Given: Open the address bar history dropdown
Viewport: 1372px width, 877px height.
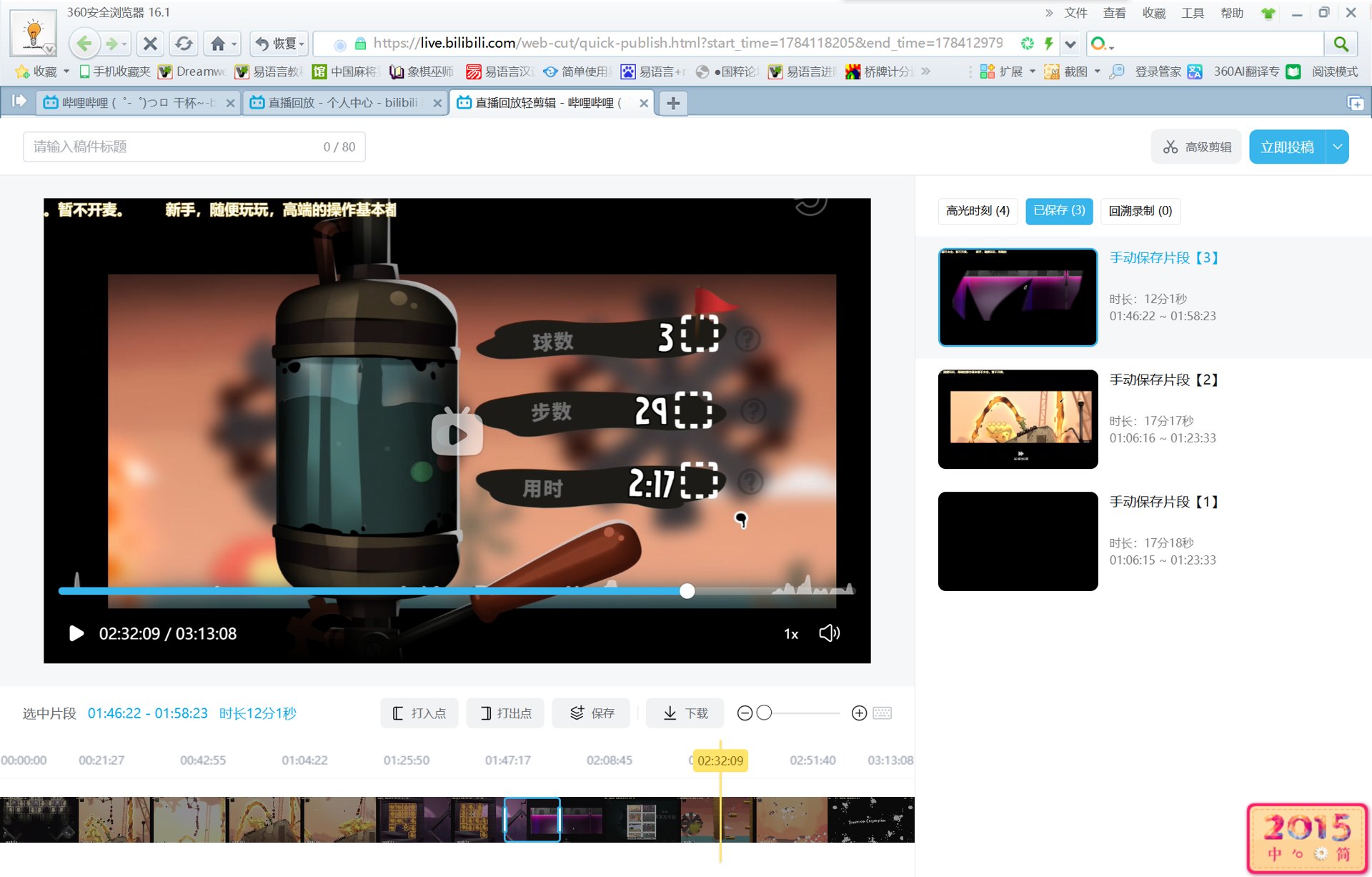Looking at the screenshot, I should 1070,44.
